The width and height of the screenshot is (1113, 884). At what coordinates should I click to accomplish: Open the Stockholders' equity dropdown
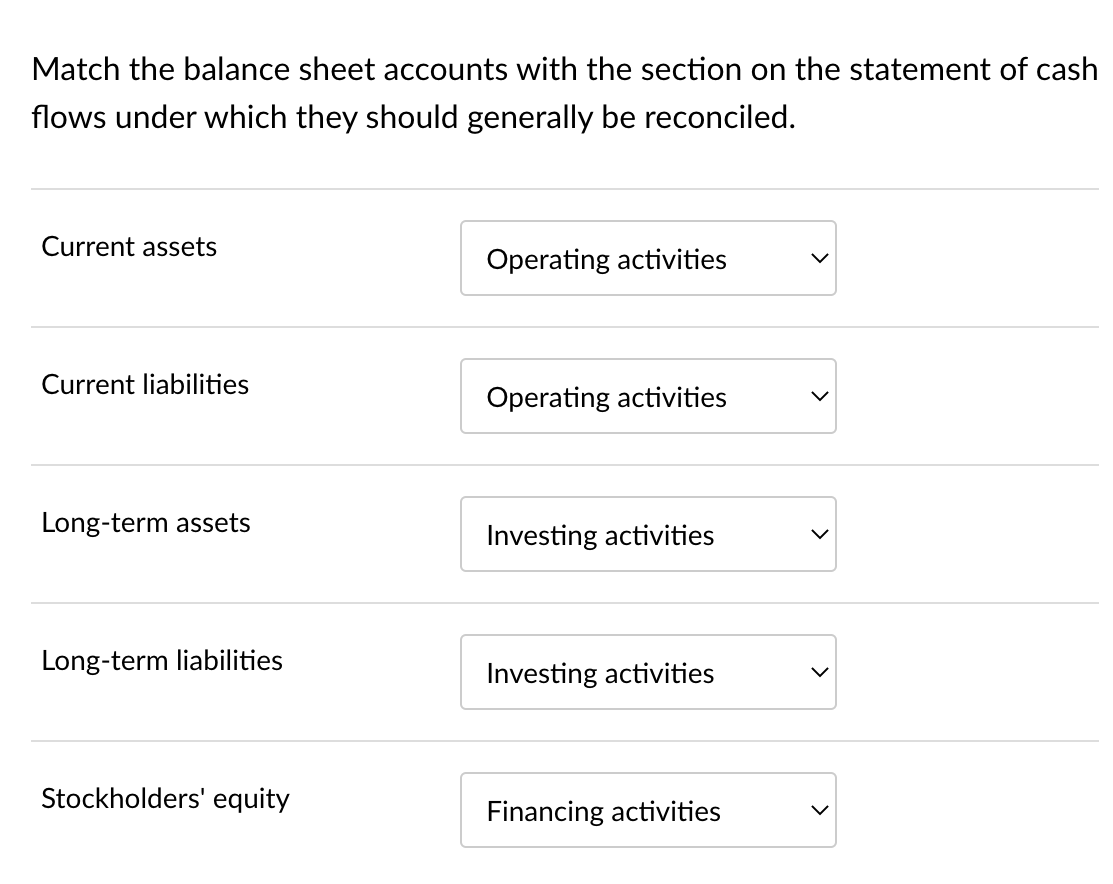click(x=648, y=810)
